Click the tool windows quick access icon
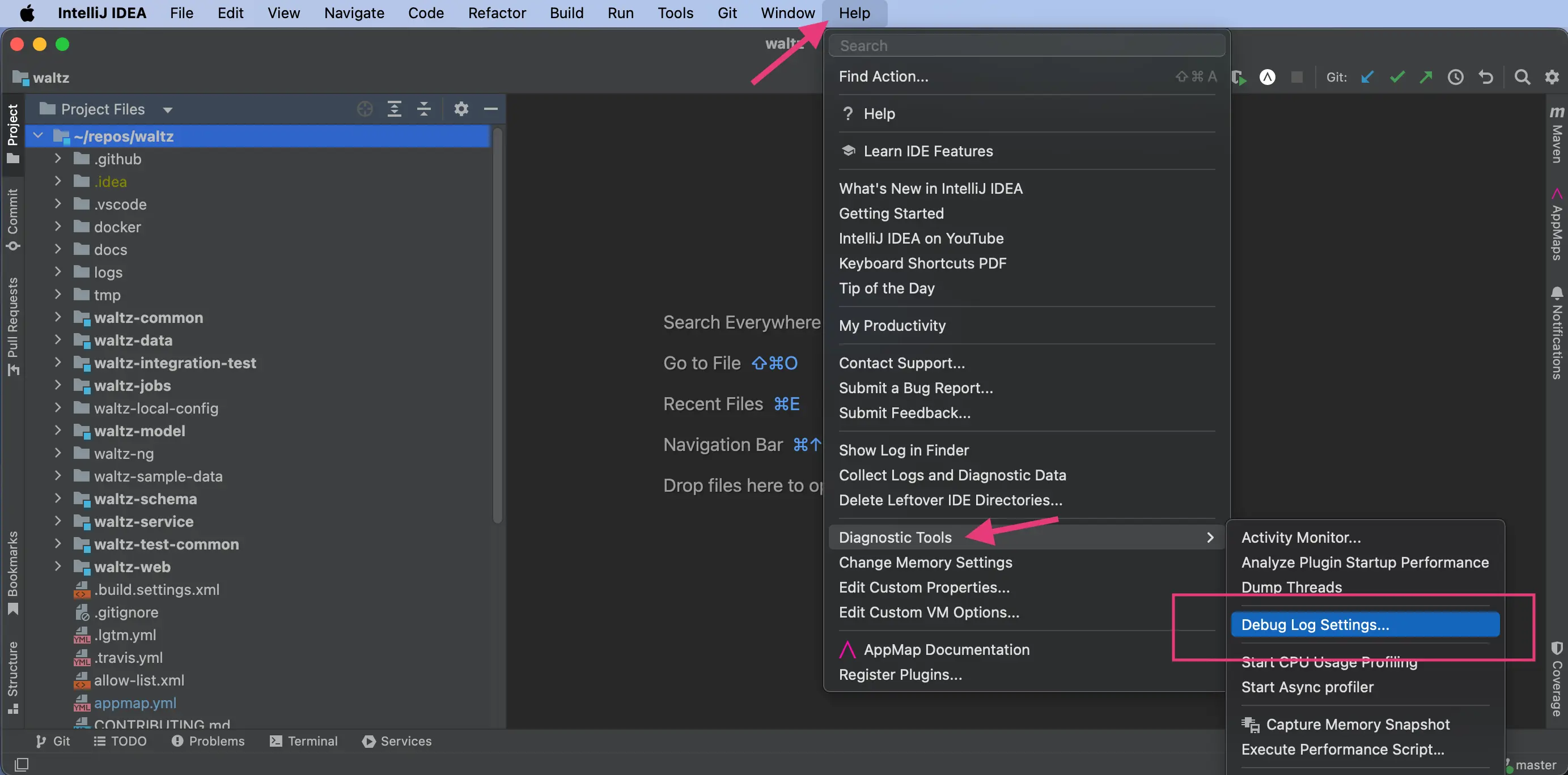 pos(22,764)
